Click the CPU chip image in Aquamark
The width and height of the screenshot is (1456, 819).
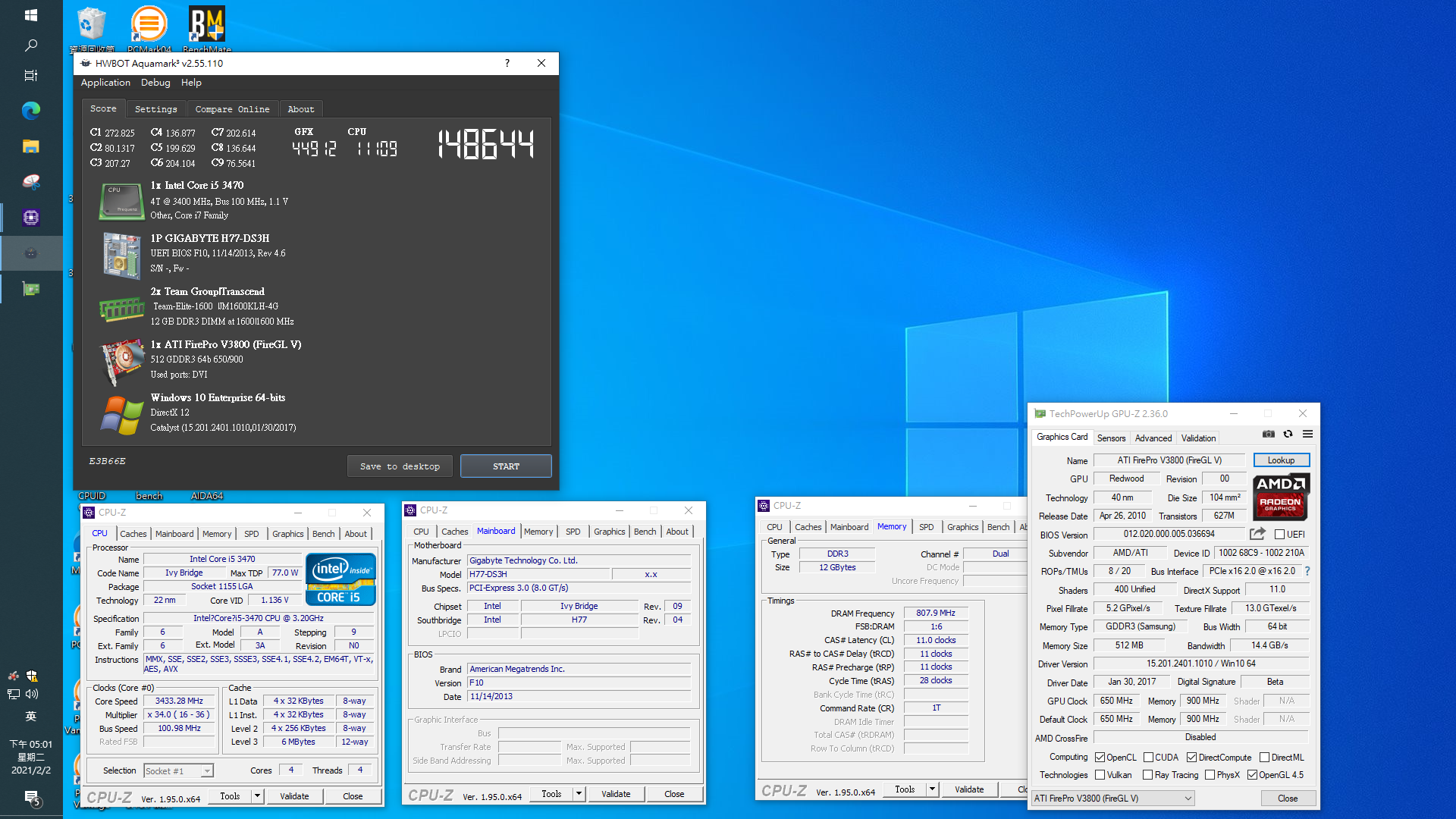121,201
